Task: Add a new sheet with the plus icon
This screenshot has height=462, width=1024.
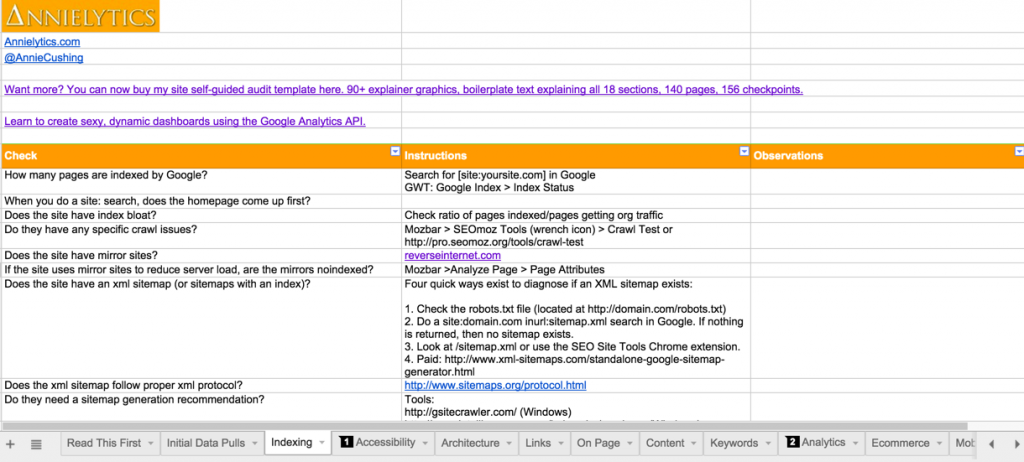Action: [x=10, y=444]
